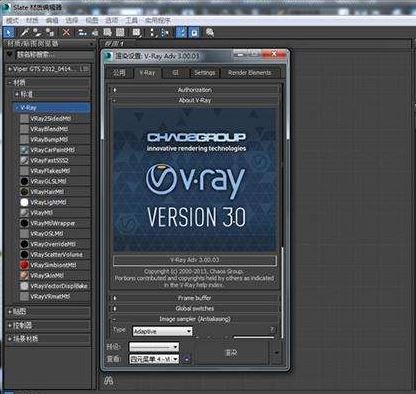Viewport: 416px width, 394px height.
Task: Choose VRayOSLMtl in the material list
Action: click(47, 234)
